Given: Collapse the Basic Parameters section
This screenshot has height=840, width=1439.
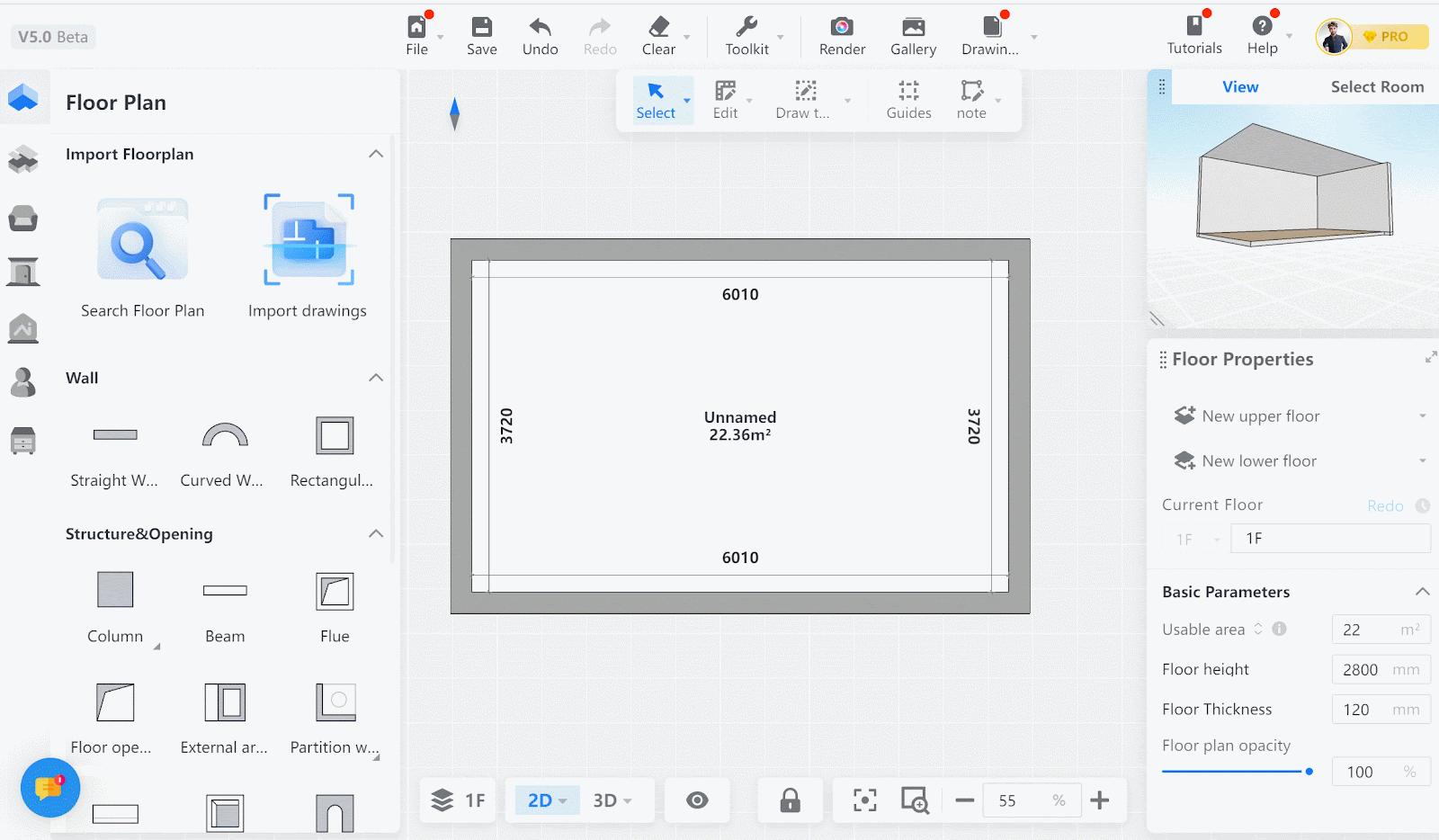Looking at the screenshot, I should coord(1422,592).
